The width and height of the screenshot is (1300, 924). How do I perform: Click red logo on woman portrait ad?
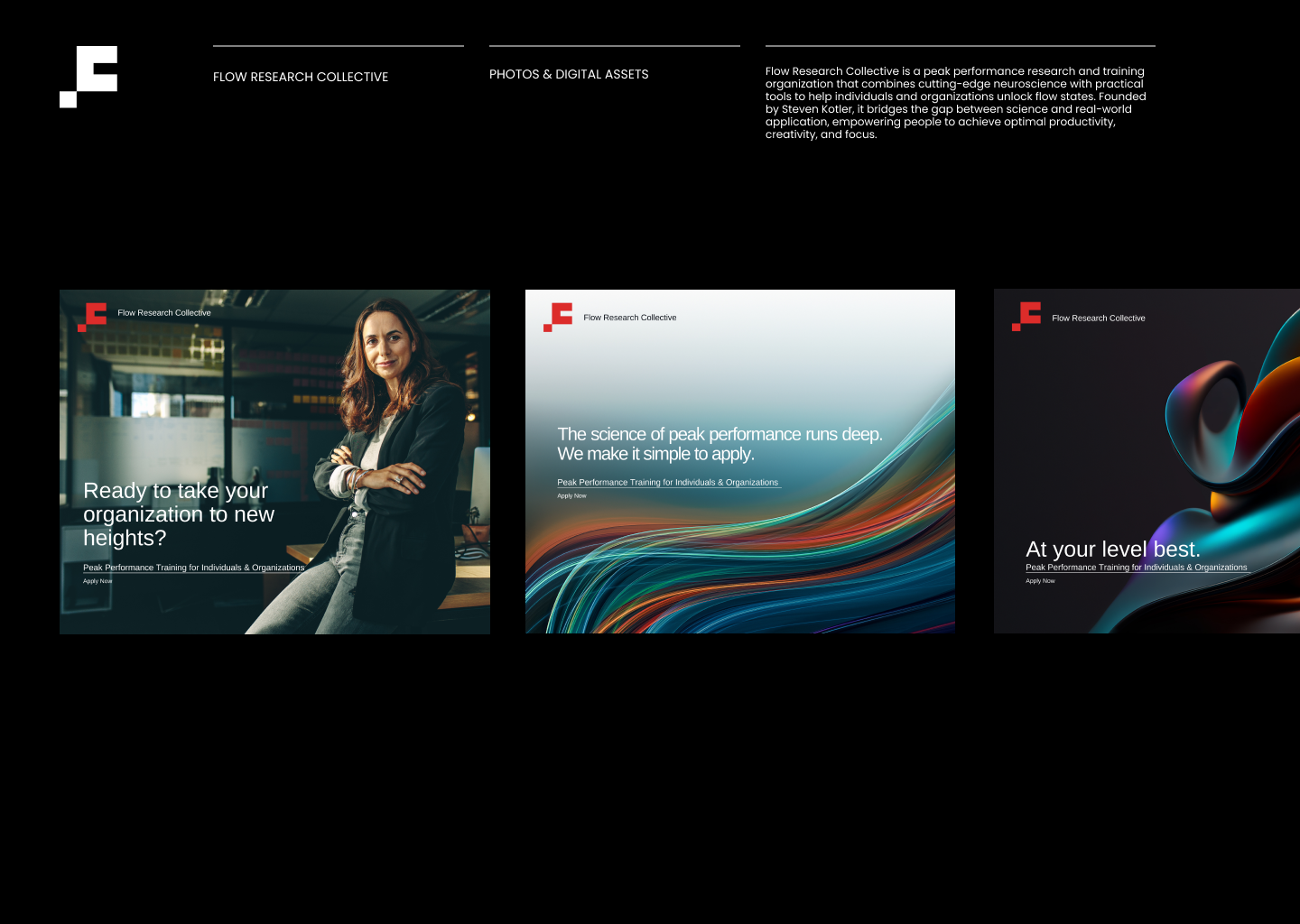pyautogui.click(x=92, y=317)
